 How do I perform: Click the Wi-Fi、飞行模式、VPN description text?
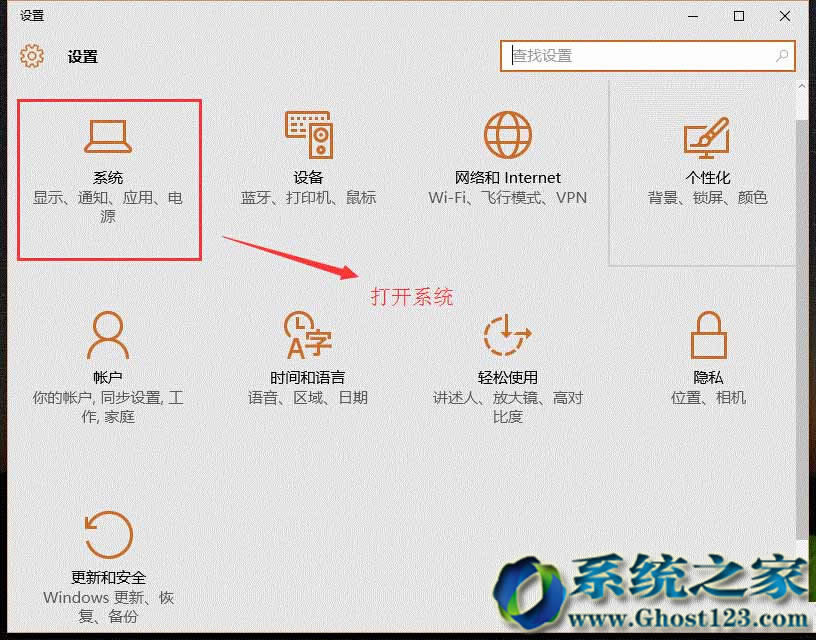[508, 197]
